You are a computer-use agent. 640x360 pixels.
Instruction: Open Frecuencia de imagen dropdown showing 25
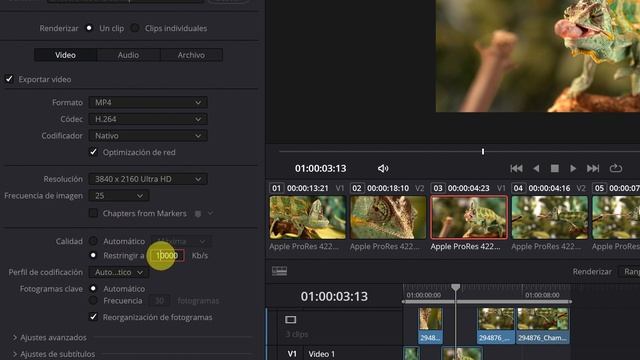coord(118,196)
